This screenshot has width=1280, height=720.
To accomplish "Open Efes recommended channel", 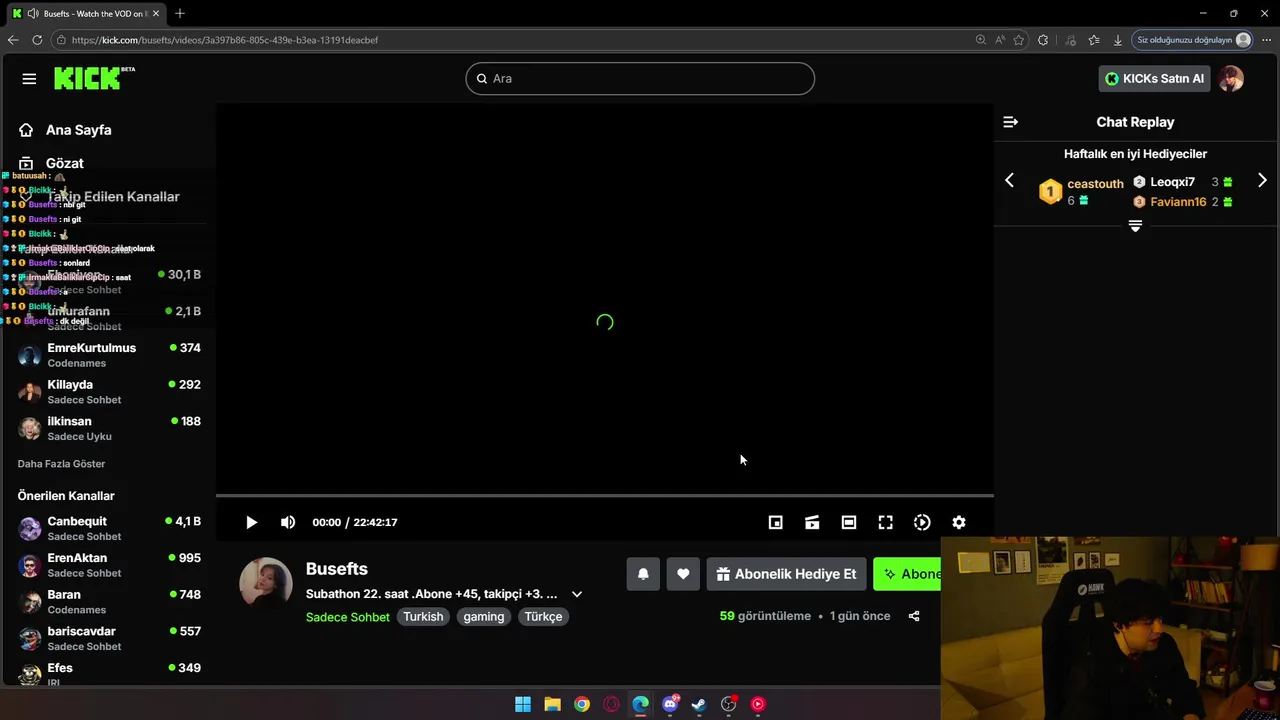I will [x=109, y=673].
